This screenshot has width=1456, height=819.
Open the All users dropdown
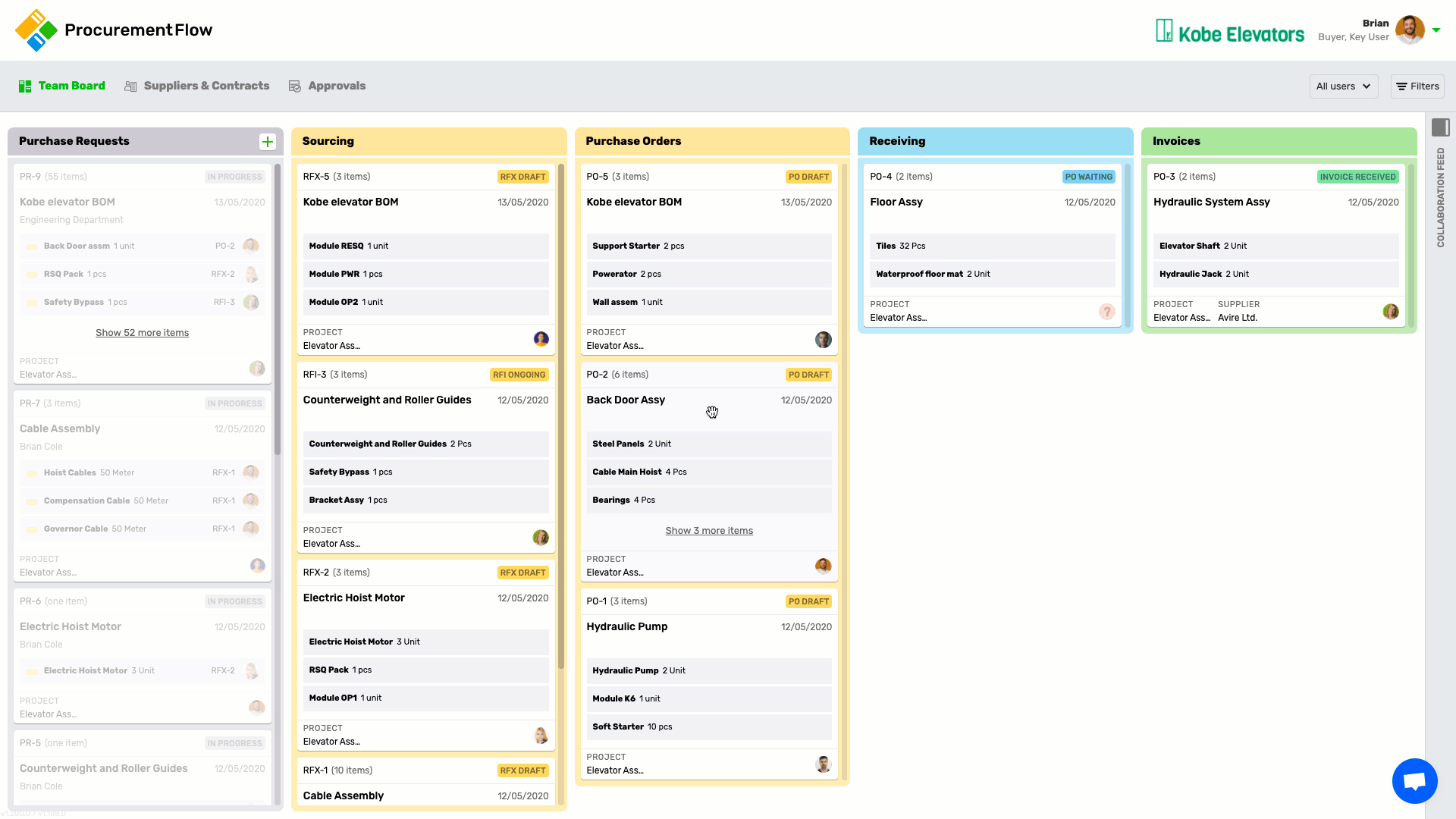point(1343,86)
